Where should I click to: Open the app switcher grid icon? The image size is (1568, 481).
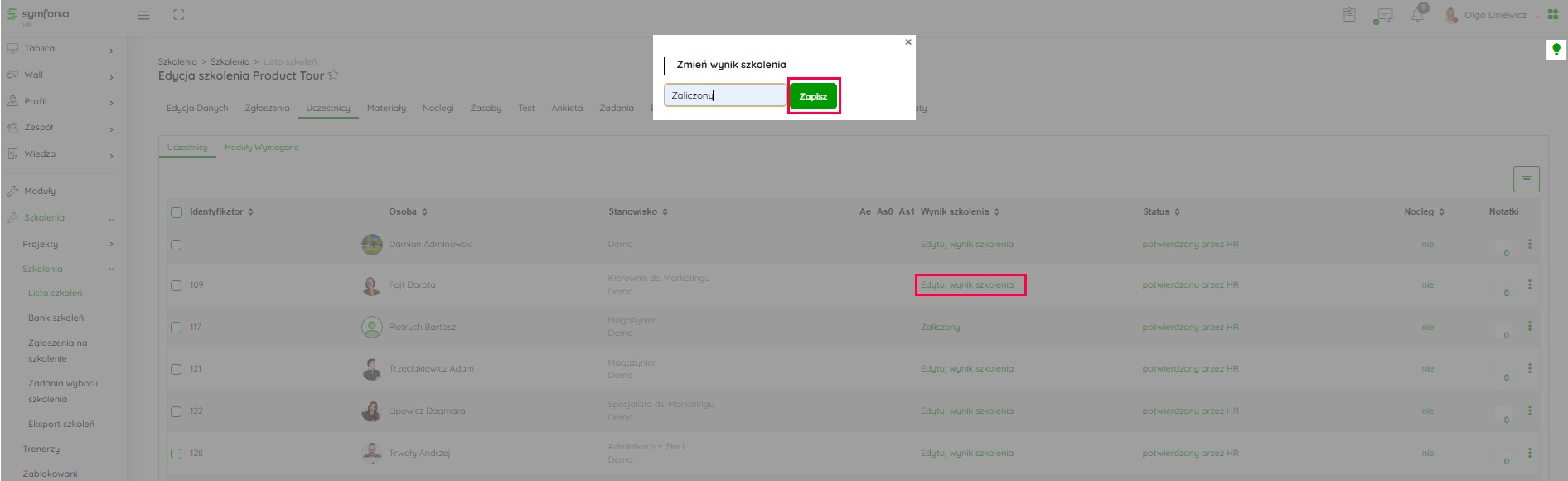[x=1553, y=15]
